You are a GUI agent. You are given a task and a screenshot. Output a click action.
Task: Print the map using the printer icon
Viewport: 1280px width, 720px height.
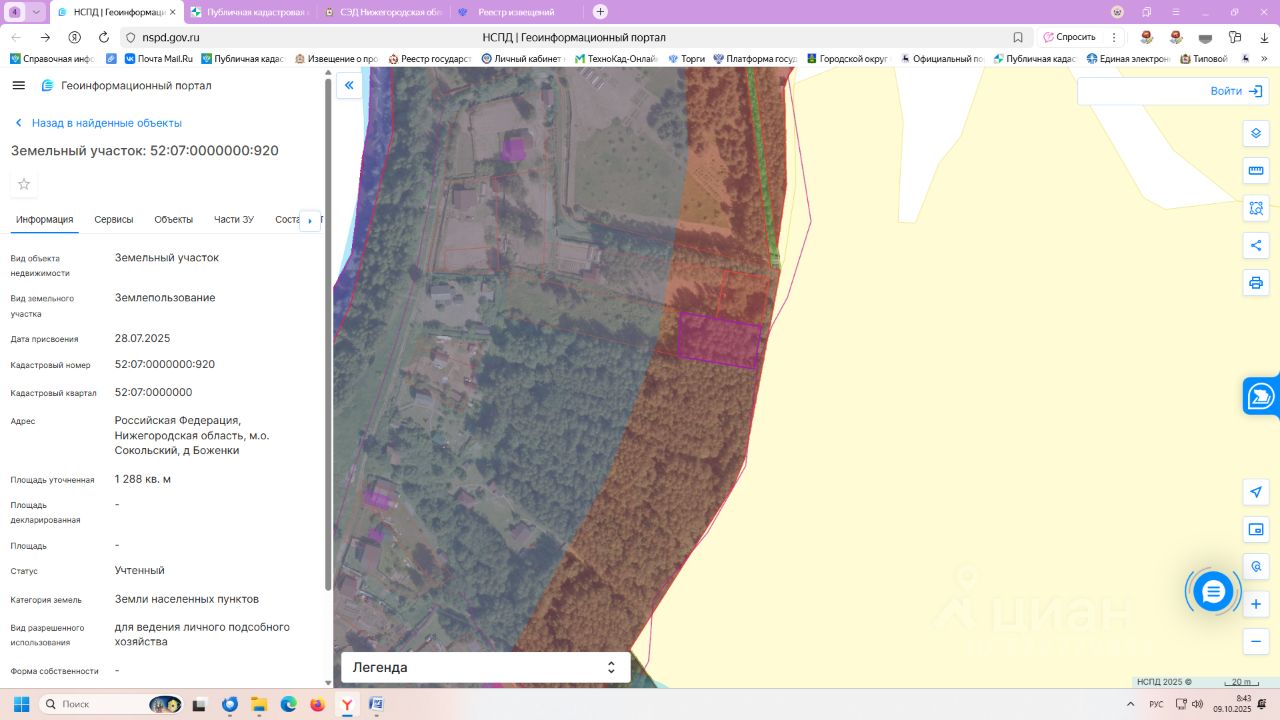[1256, 283]
